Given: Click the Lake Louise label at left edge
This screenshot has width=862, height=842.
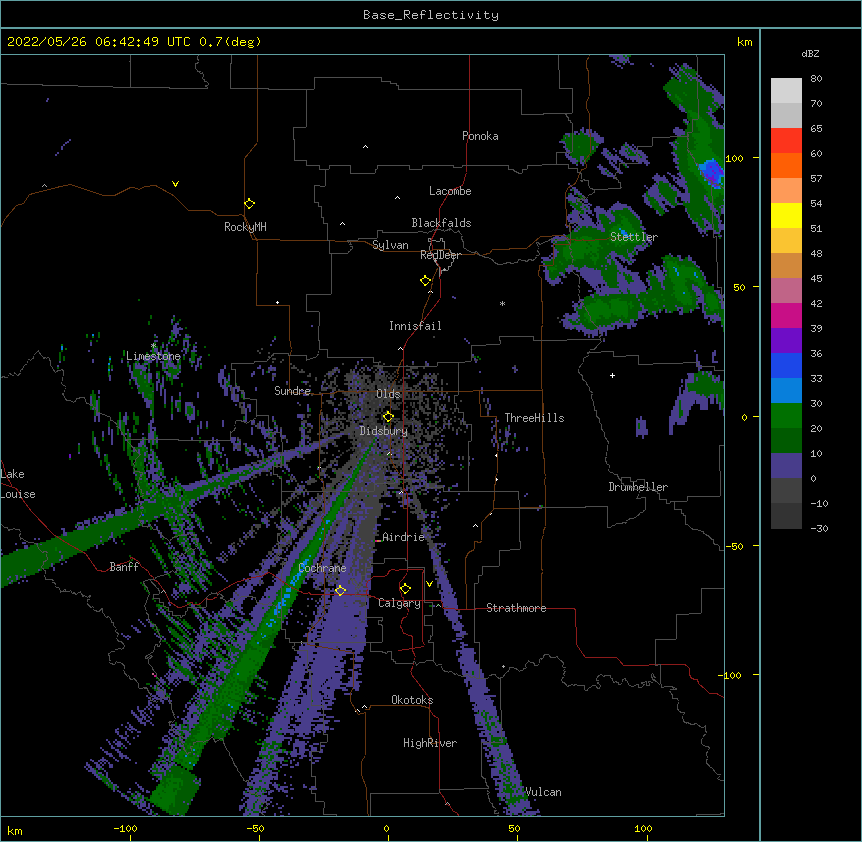Looking at the screenshot, I should coord(18,484).
